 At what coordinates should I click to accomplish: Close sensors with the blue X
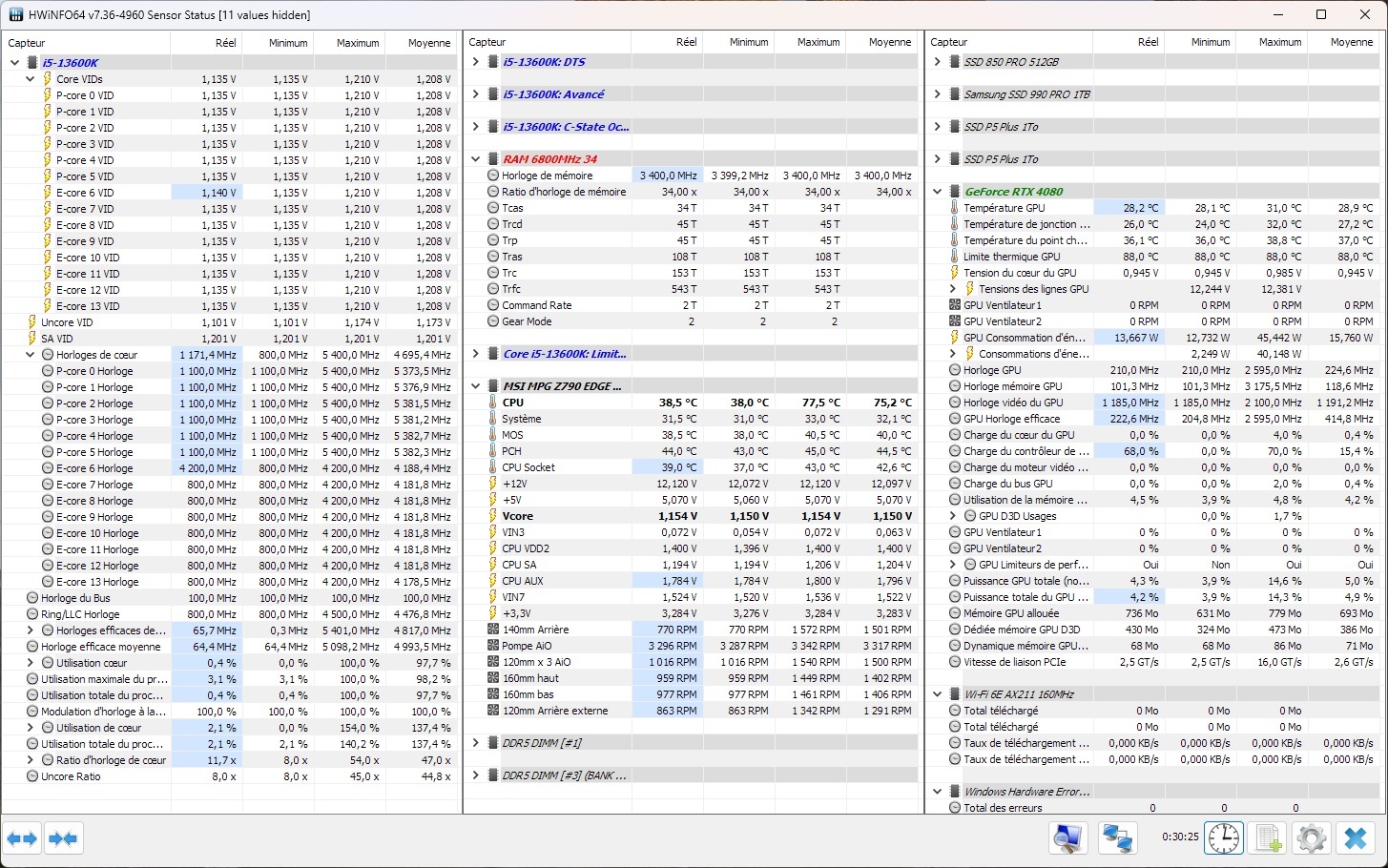point(1355,838)
